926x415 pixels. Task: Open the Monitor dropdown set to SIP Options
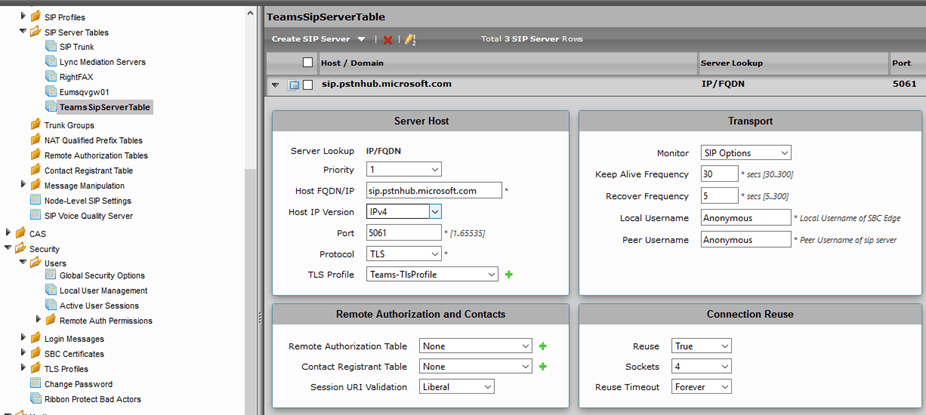click(745, 153)
